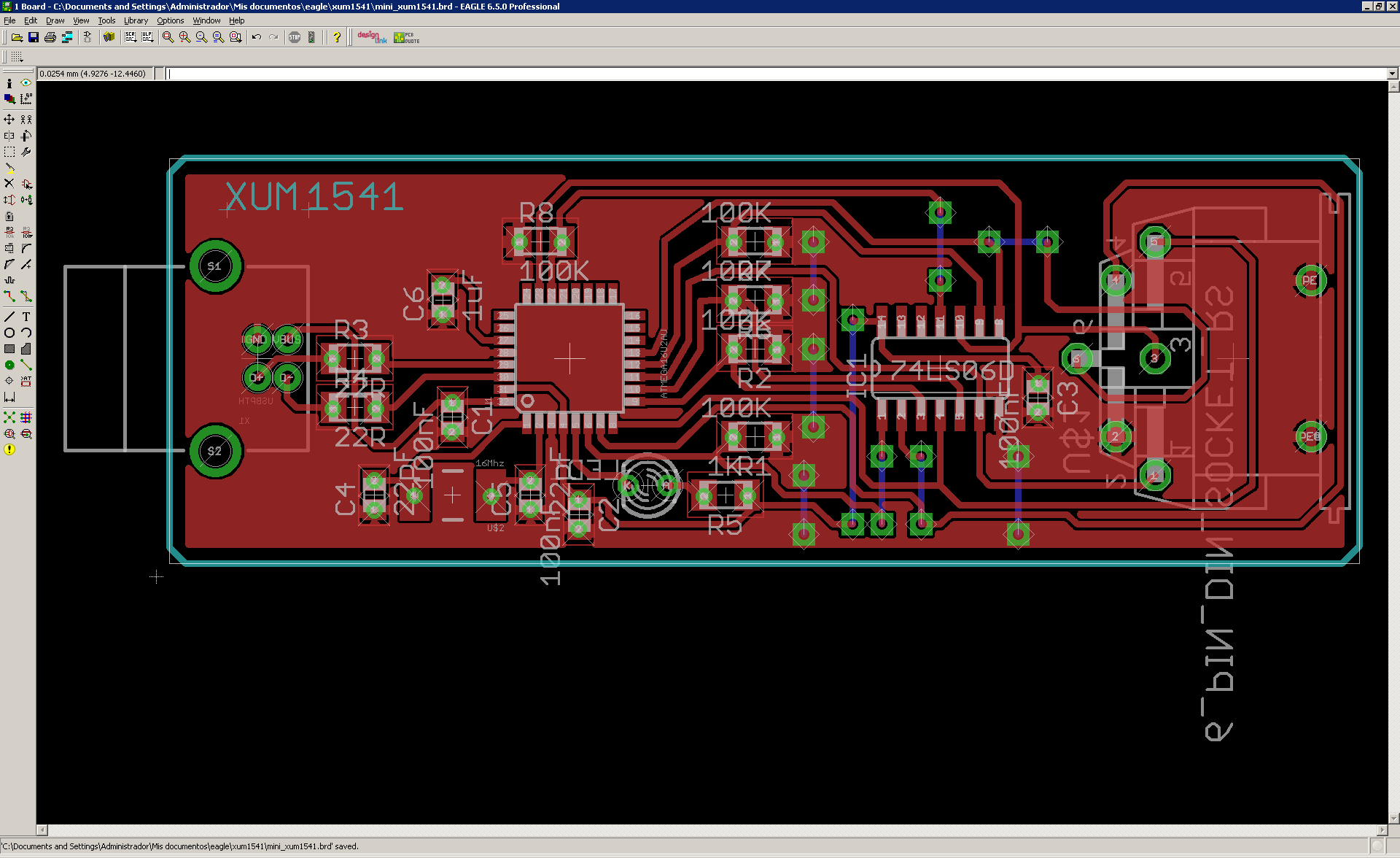Image resolution: width=1400 pixels, height=858 pixels.
Task: Run the DRC errors check icon
Action: [9, 449]
